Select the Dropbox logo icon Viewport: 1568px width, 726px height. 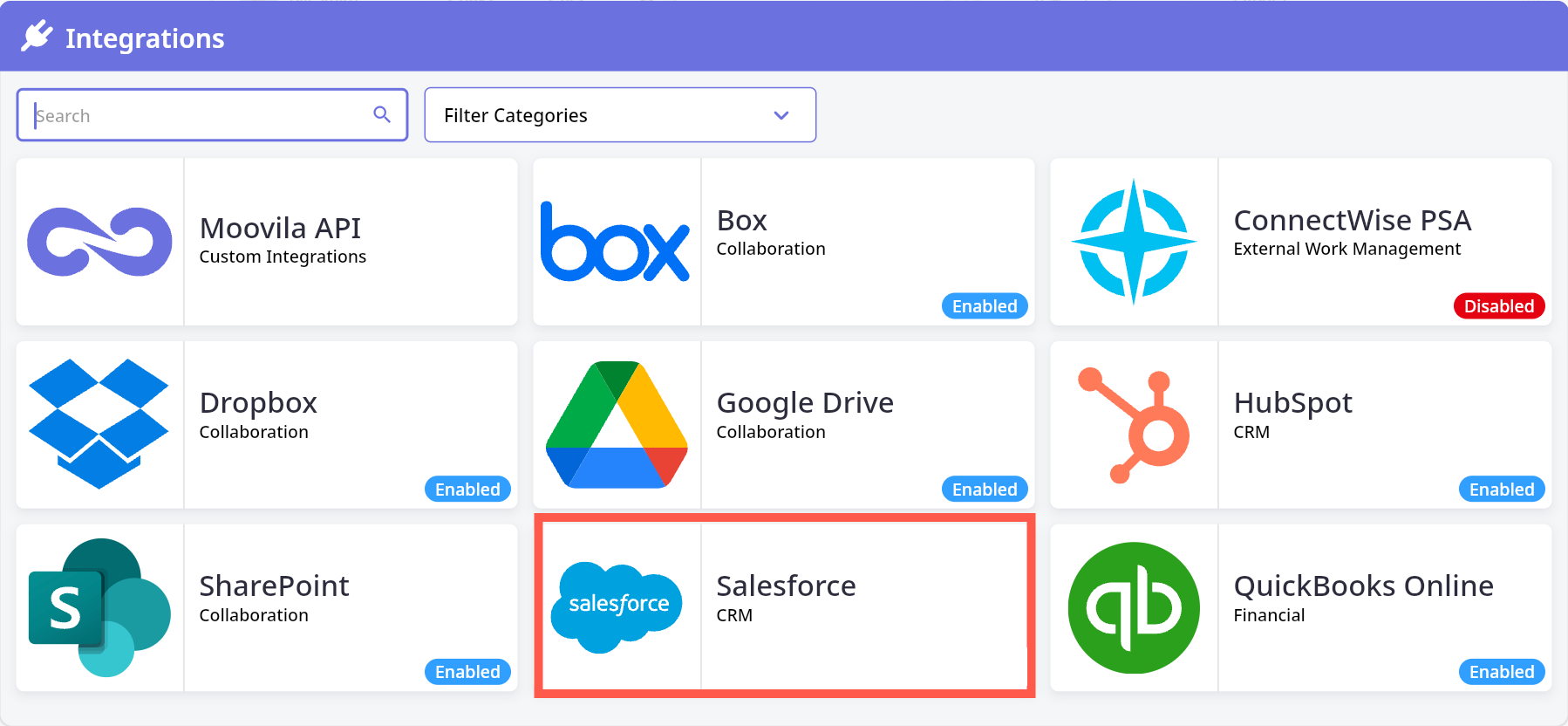point(99,424)
